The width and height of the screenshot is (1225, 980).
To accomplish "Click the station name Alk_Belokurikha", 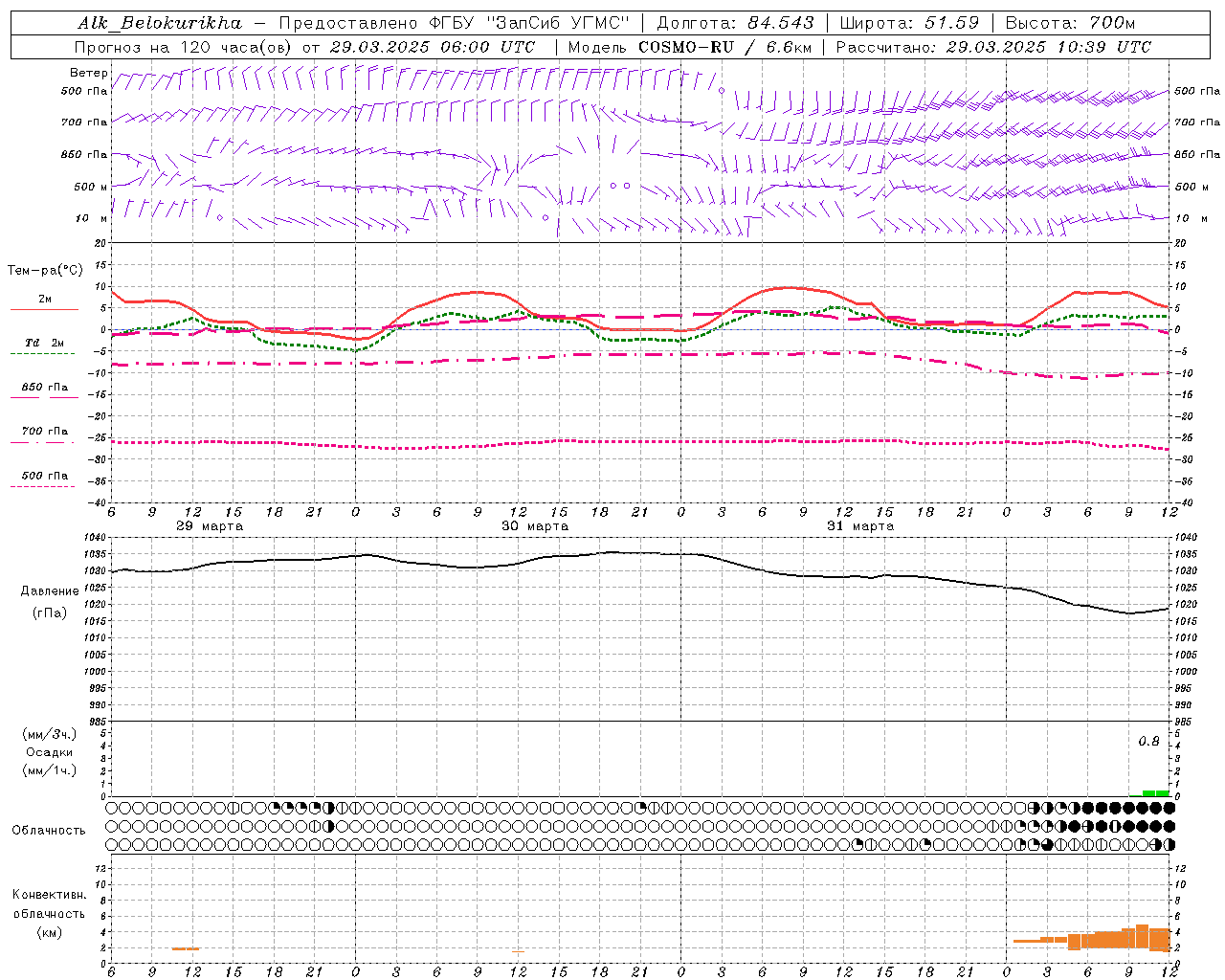I will click(161, 23).
